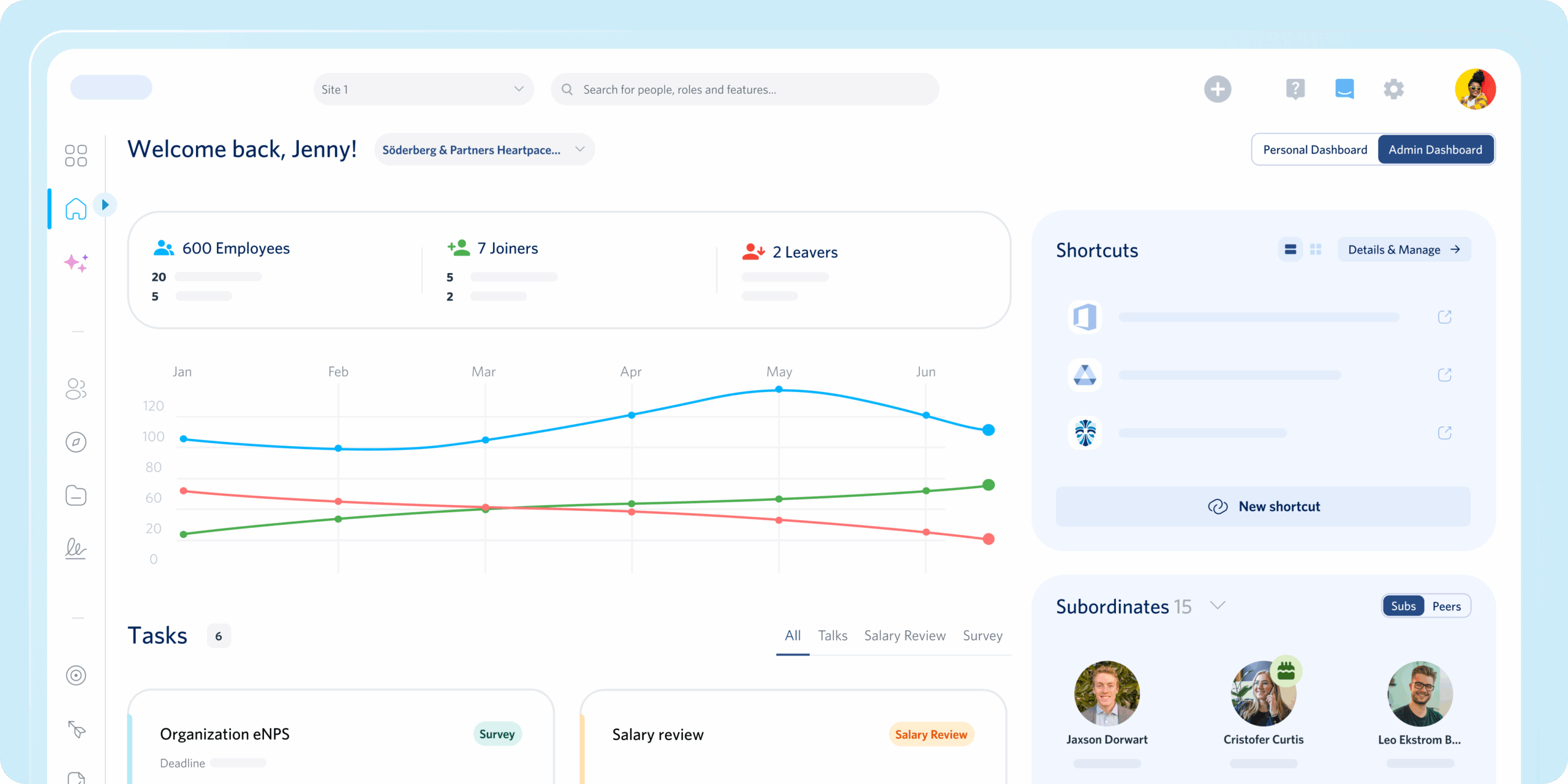The image size is (1568, 784).
Task: Click the New shortcut button
Action: (1263, 507)
